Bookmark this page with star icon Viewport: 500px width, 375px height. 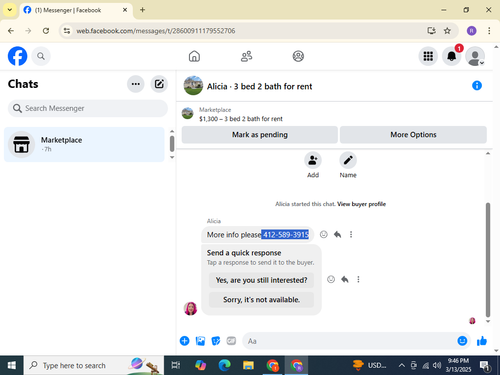(x=447, y=31)
